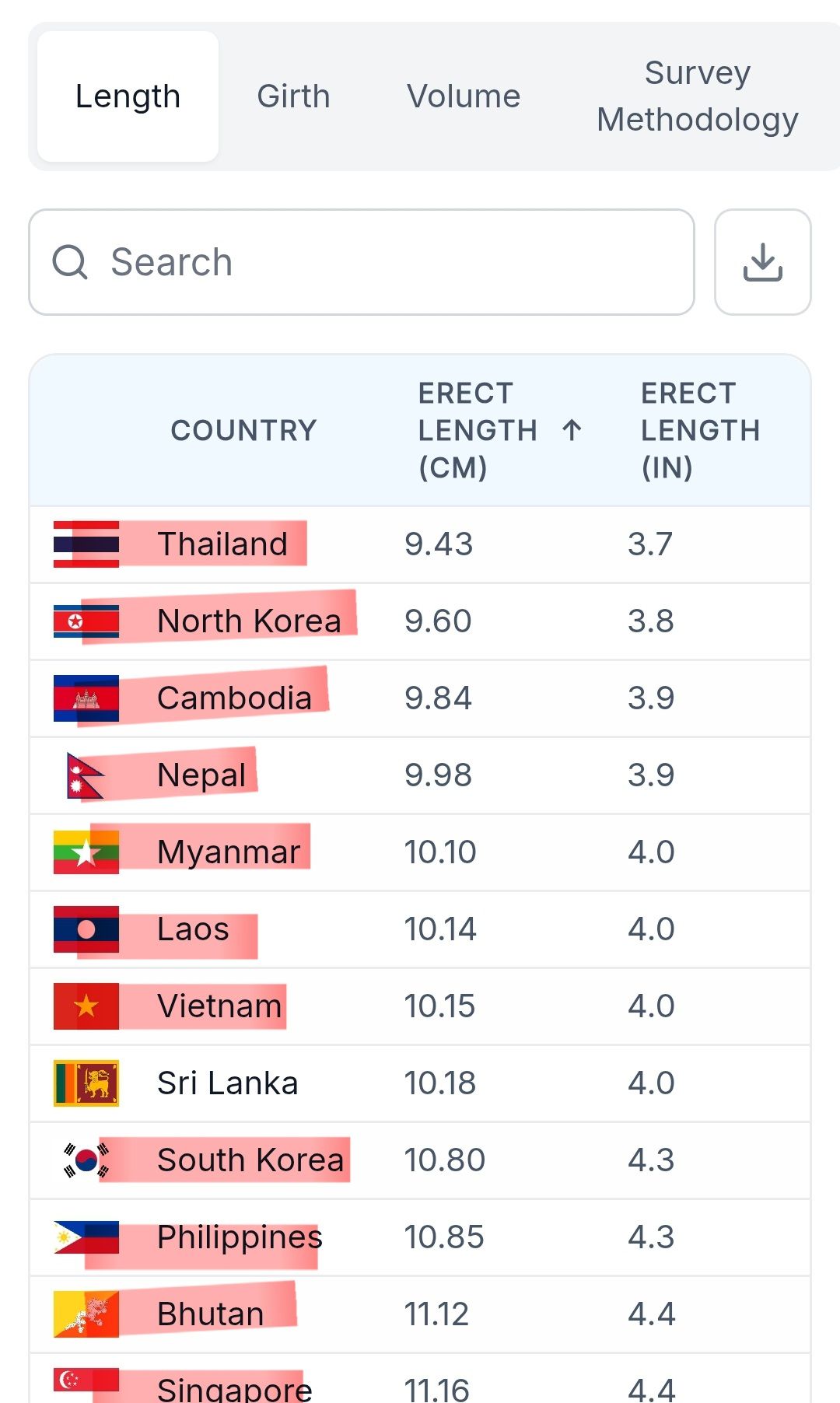Toggle sort arrow on Erect Length (CM)
Viewport: 840px width, 1403px height.
point(572,430)
